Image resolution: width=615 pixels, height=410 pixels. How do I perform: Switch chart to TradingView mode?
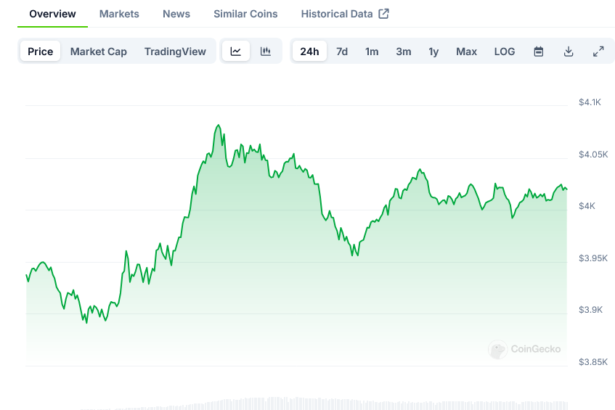[x=176, y=51]
